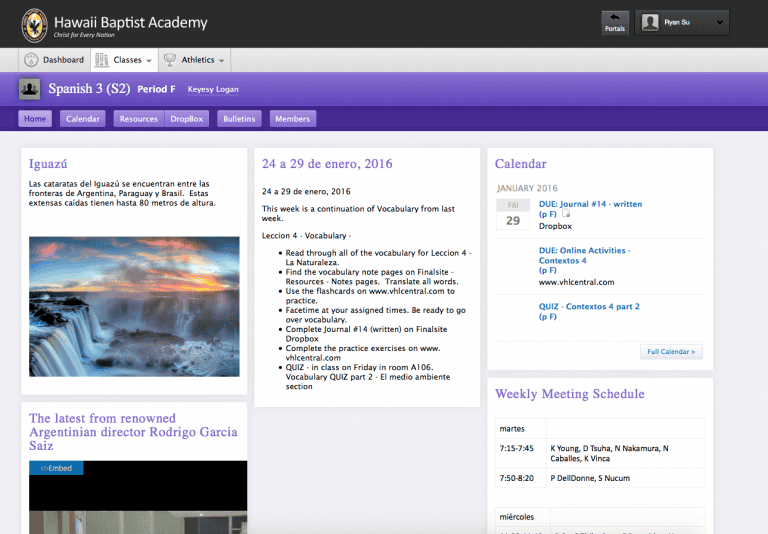This screenshot has height=534, width=768.
Task: Open the Bulletins tab
Action: point(239,119)
